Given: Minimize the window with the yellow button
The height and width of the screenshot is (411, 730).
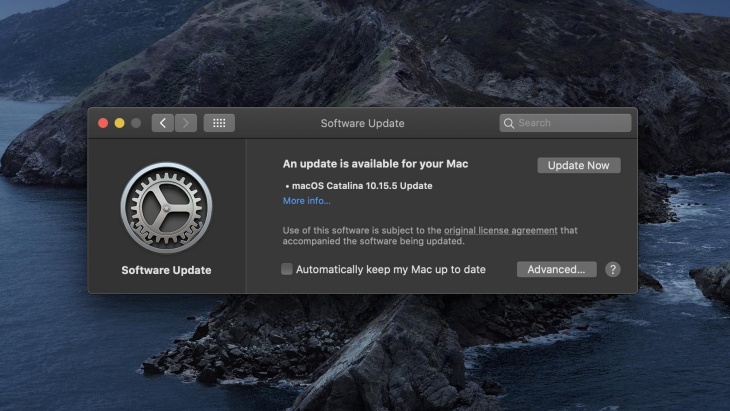Looking at the screenshot, I should tap(120, 123).
